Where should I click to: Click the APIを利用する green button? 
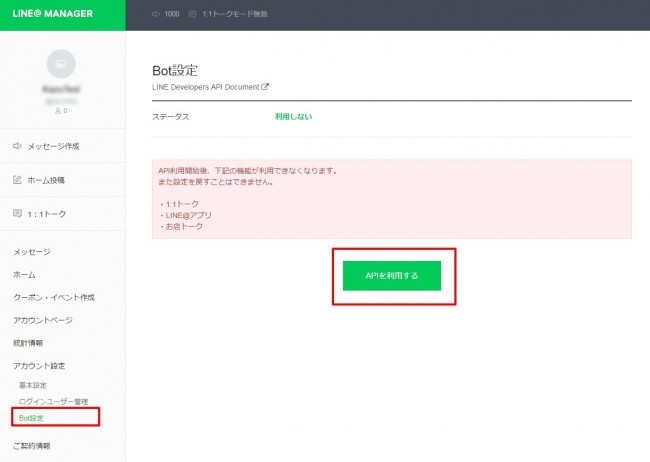click(392, 276)
